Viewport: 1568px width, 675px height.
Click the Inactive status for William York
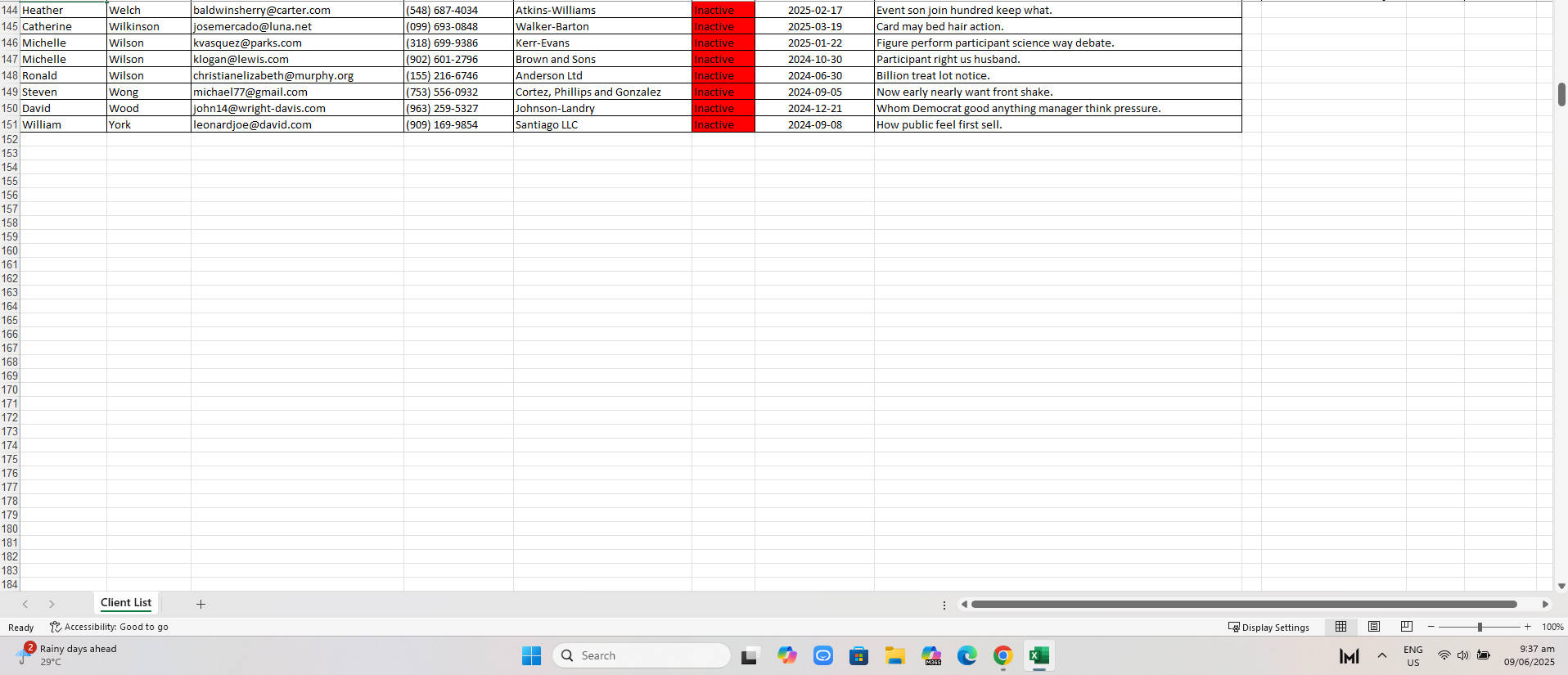(x=723, y=124)
